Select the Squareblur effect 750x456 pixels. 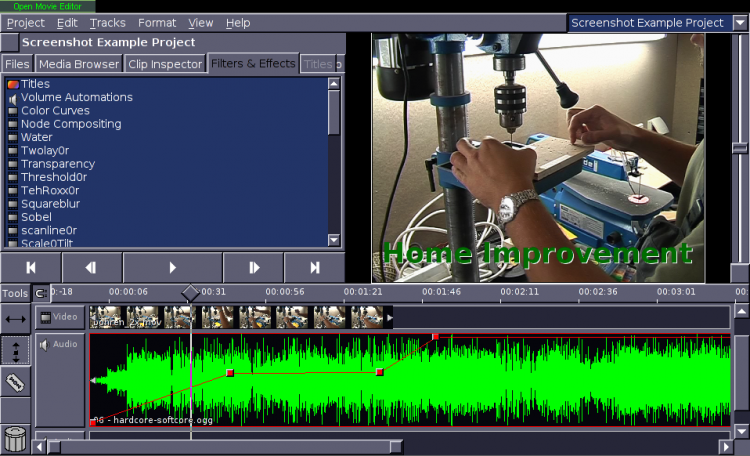click(50, 204)
